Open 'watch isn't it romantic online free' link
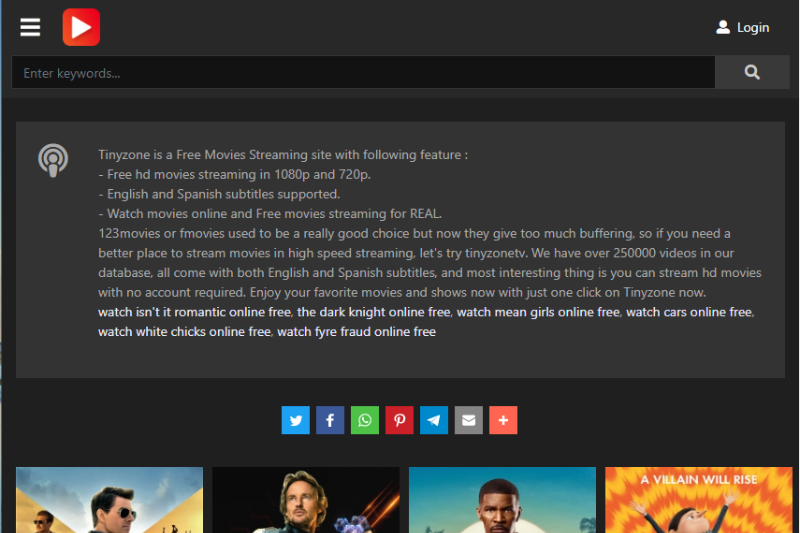 [x=194, y=312]
